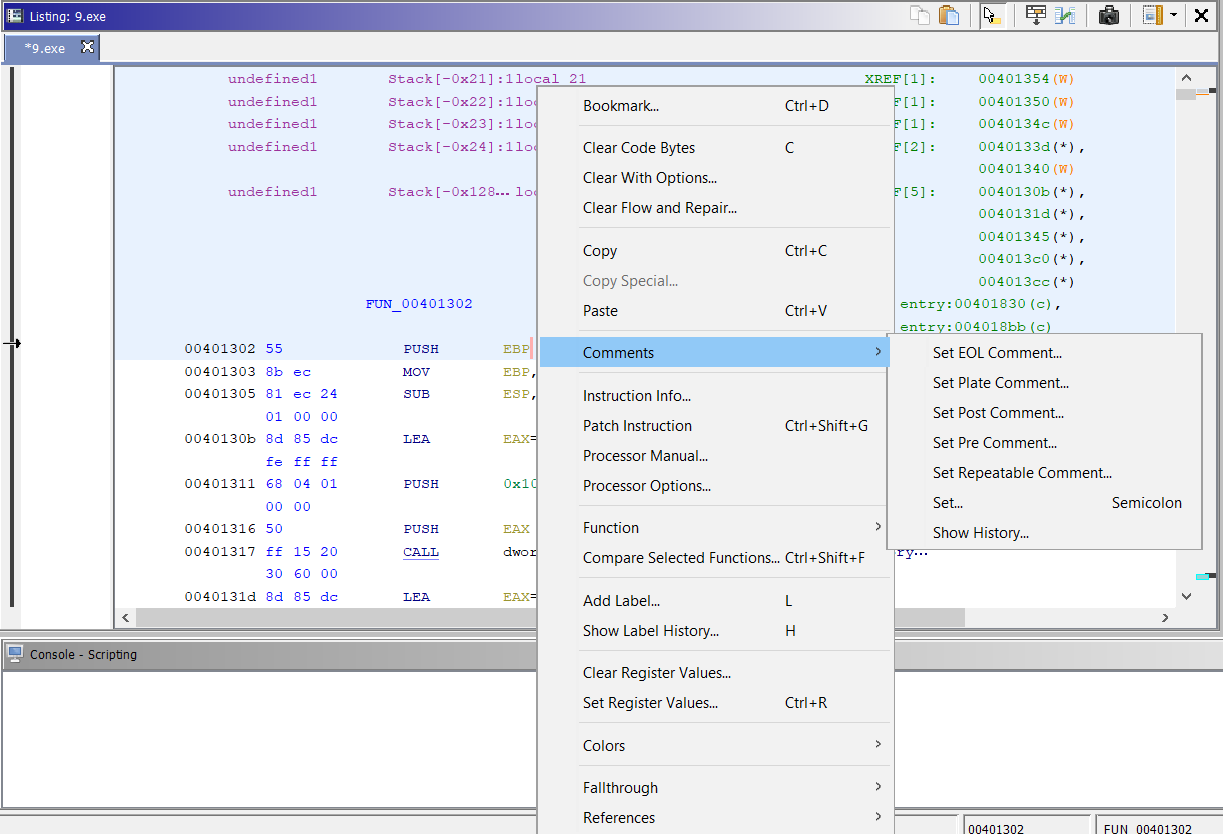1223x834 pixels.
Task: Click the Console - Scripting panel icon
Action: [x=15, y=654]
